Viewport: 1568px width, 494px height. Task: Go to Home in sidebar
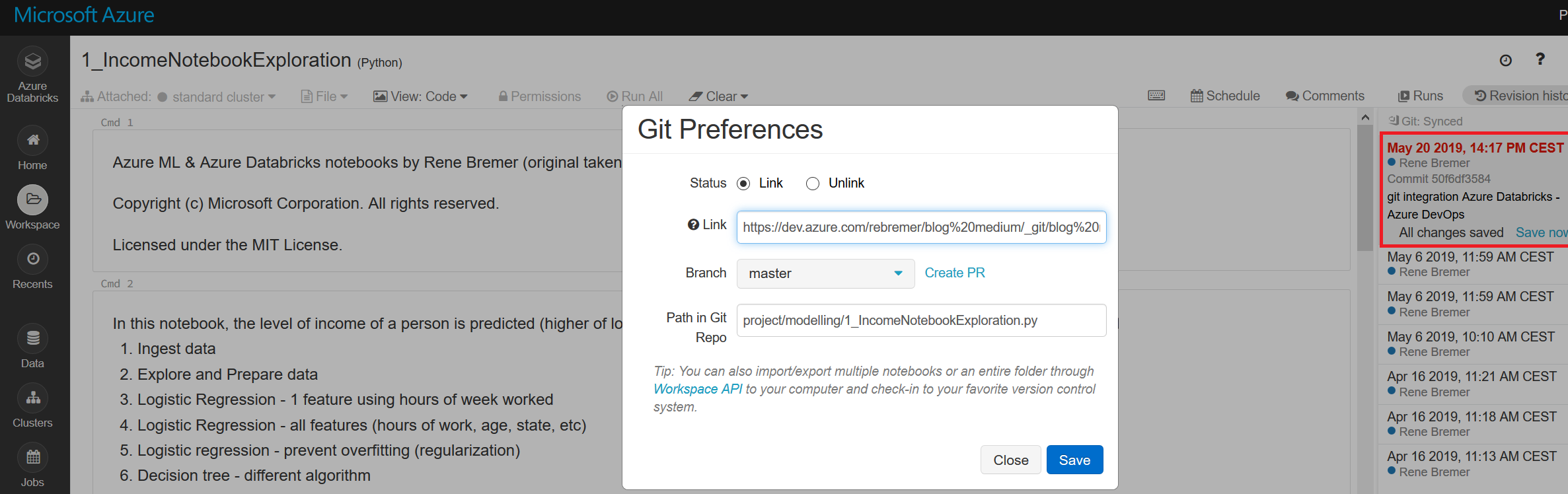coord(32,141)
